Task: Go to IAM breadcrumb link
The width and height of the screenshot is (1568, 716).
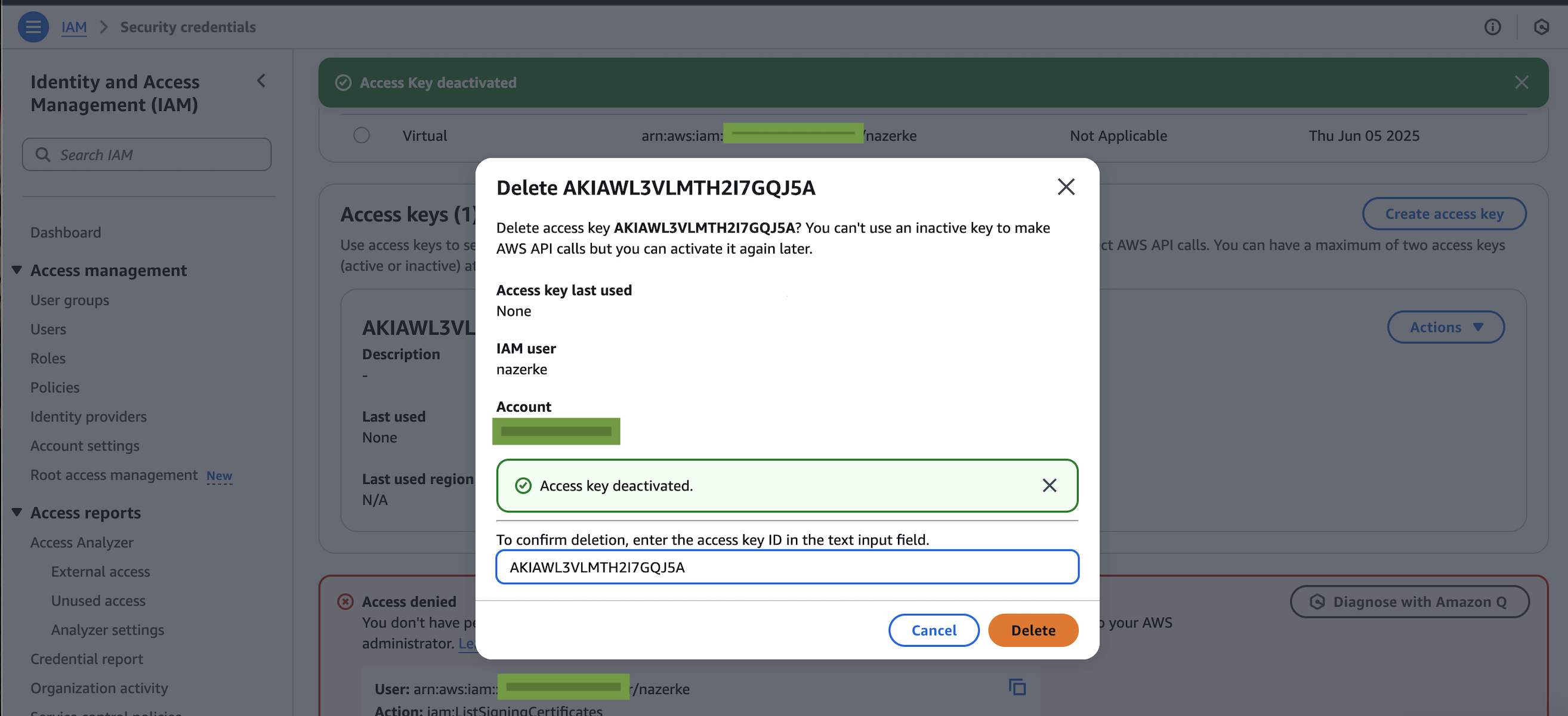Action: pos(73,27)
